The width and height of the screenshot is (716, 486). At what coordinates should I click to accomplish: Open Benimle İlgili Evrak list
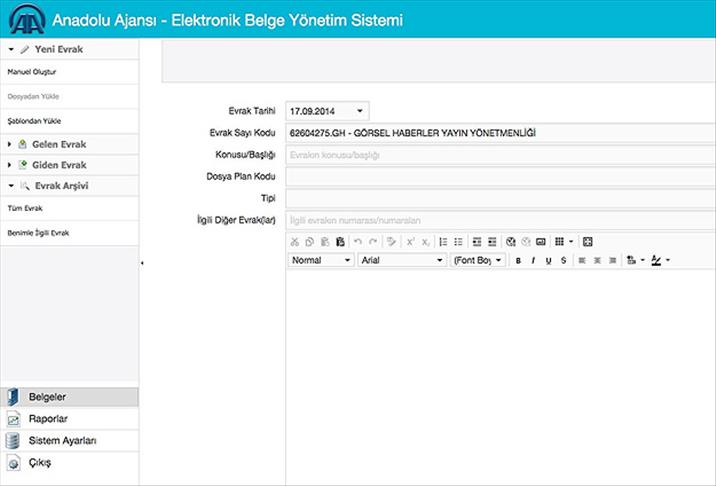tap(69, 233)
